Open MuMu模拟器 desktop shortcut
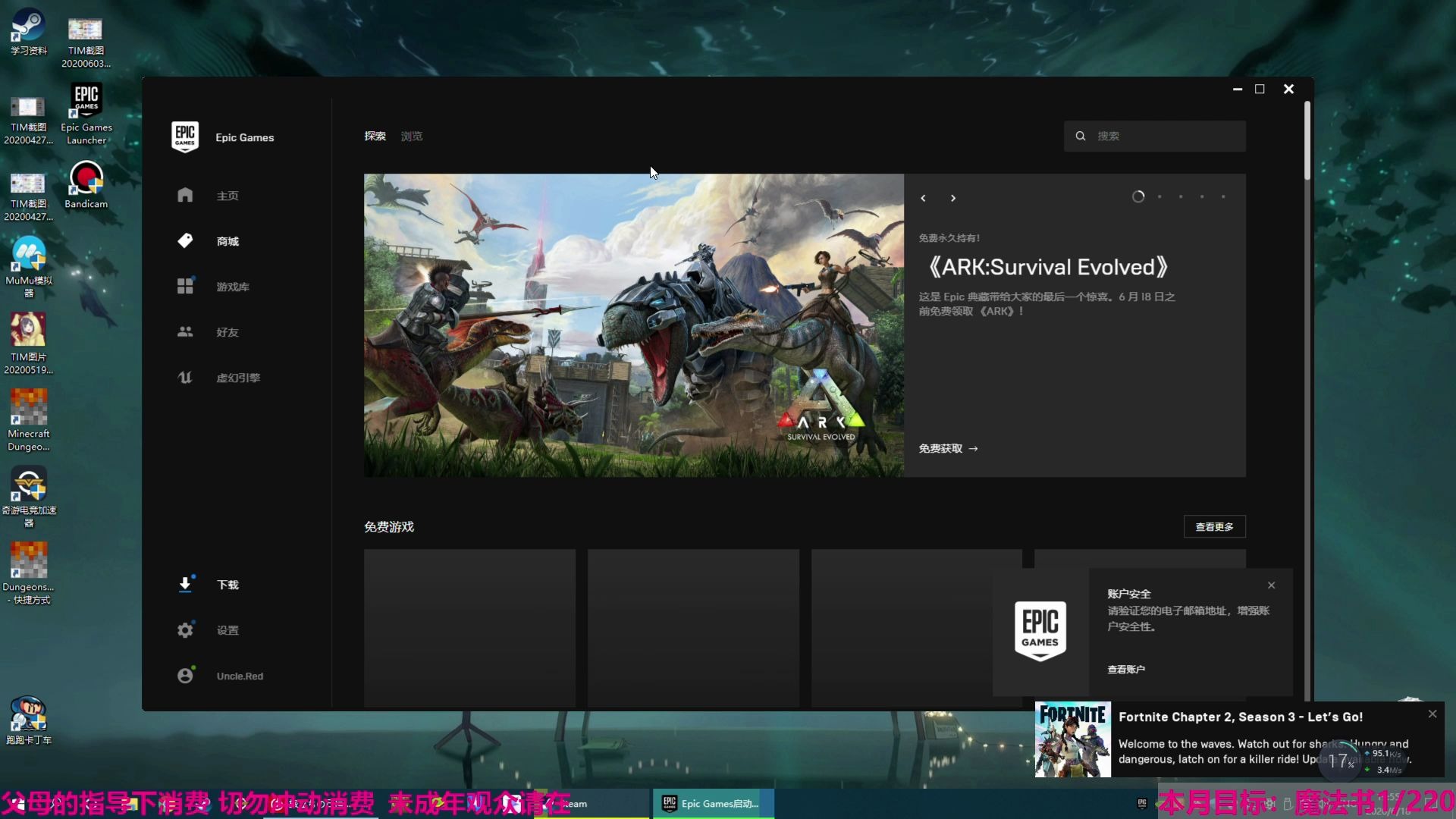This screenshot has height=819, width=1456. point(29,267)
